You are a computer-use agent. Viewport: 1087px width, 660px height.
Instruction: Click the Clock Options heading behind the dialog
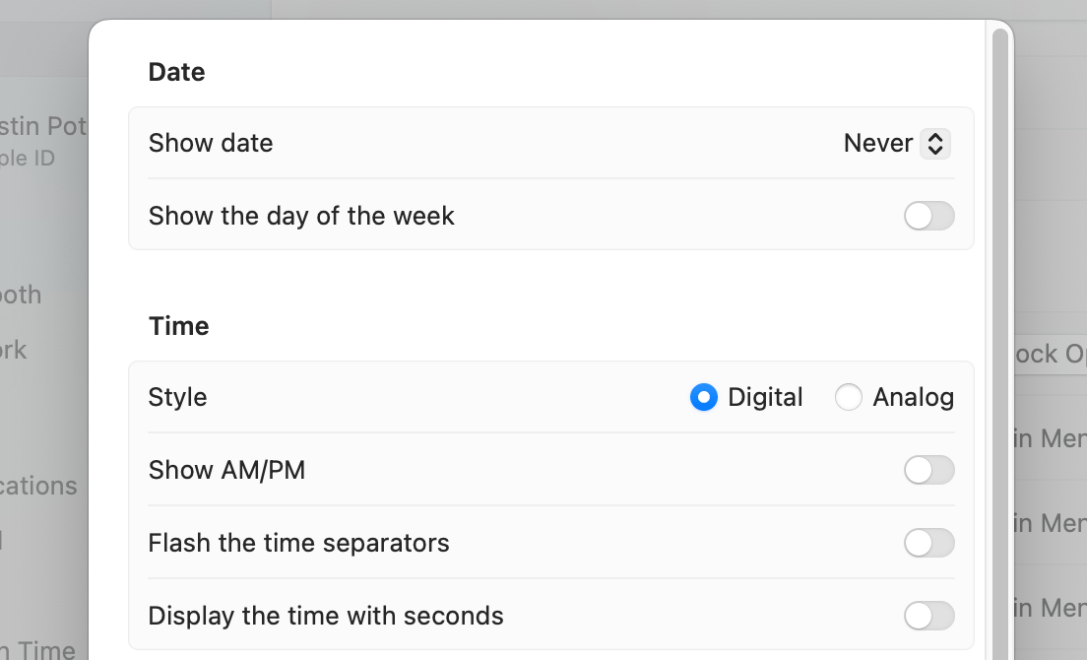pos(1050,354)
